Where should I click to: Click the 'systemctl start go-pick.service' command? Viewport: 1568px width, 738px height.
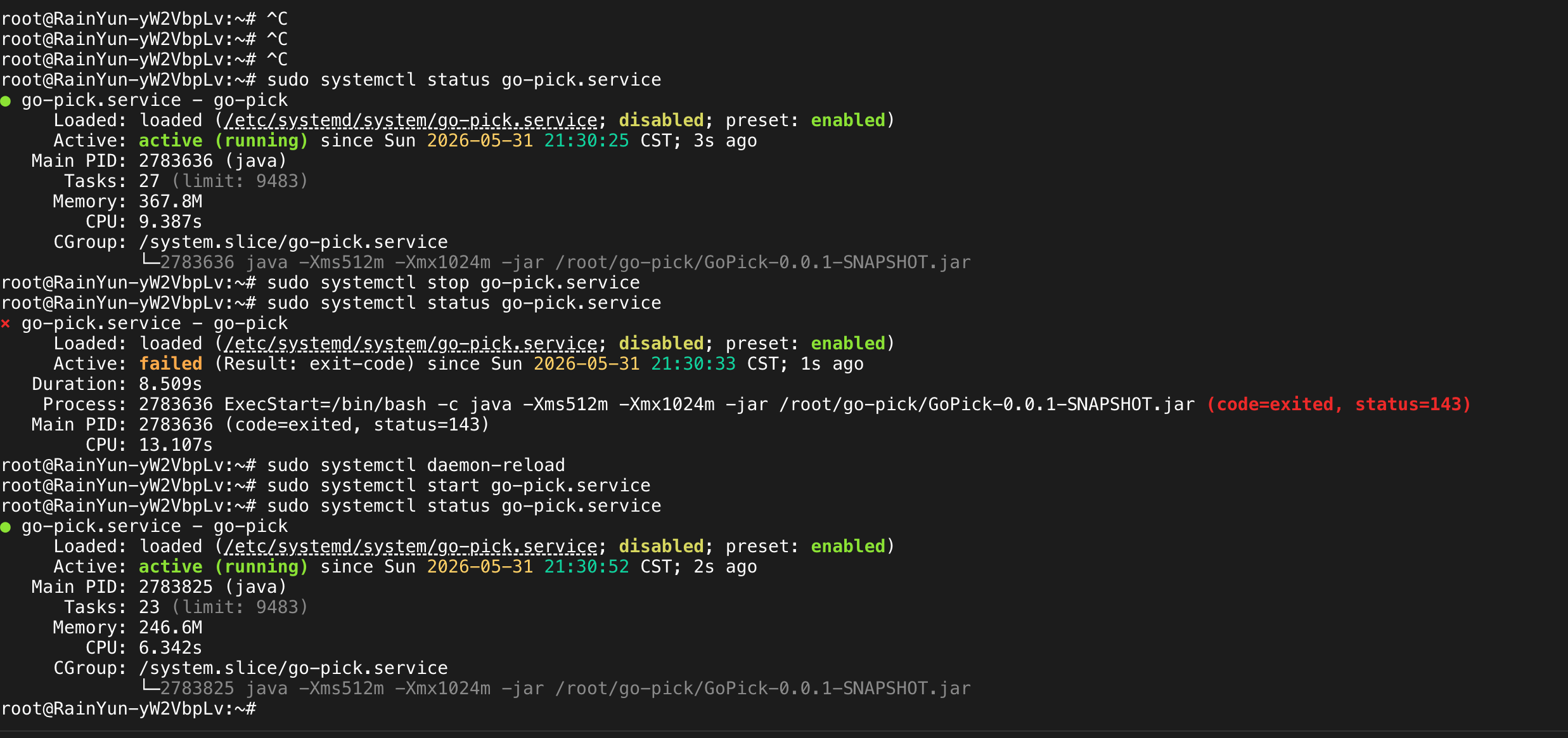click(x=459, y=486)
